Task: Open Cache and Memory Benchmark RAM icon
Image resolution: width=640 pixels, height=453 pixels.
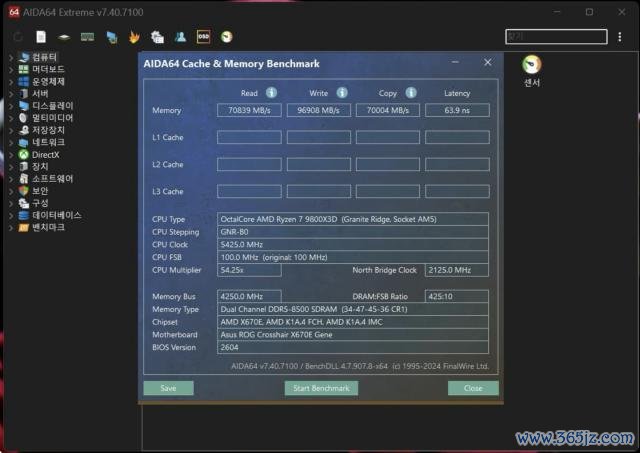Action: (87, 37)
